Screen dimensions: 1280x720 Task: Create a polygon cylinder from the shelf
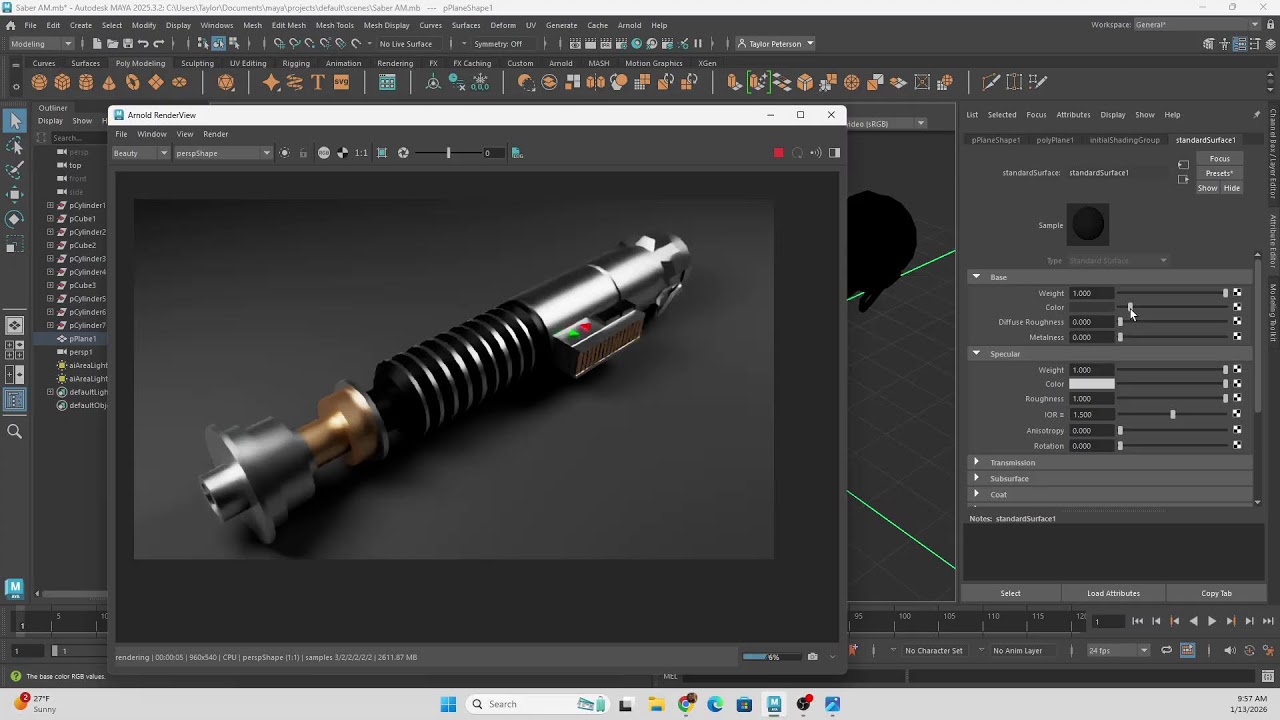pyautogui.click(x=86, y=83)
